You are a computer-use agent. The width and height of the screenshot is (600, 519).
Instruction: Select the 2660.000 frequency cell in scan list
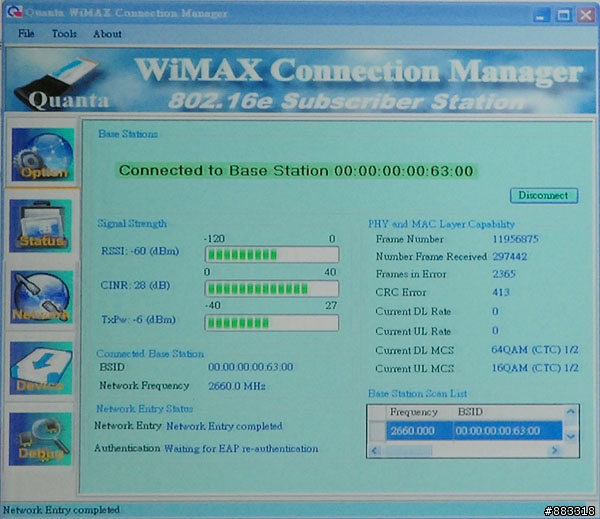pyautogui.click(x=419, y=431)
